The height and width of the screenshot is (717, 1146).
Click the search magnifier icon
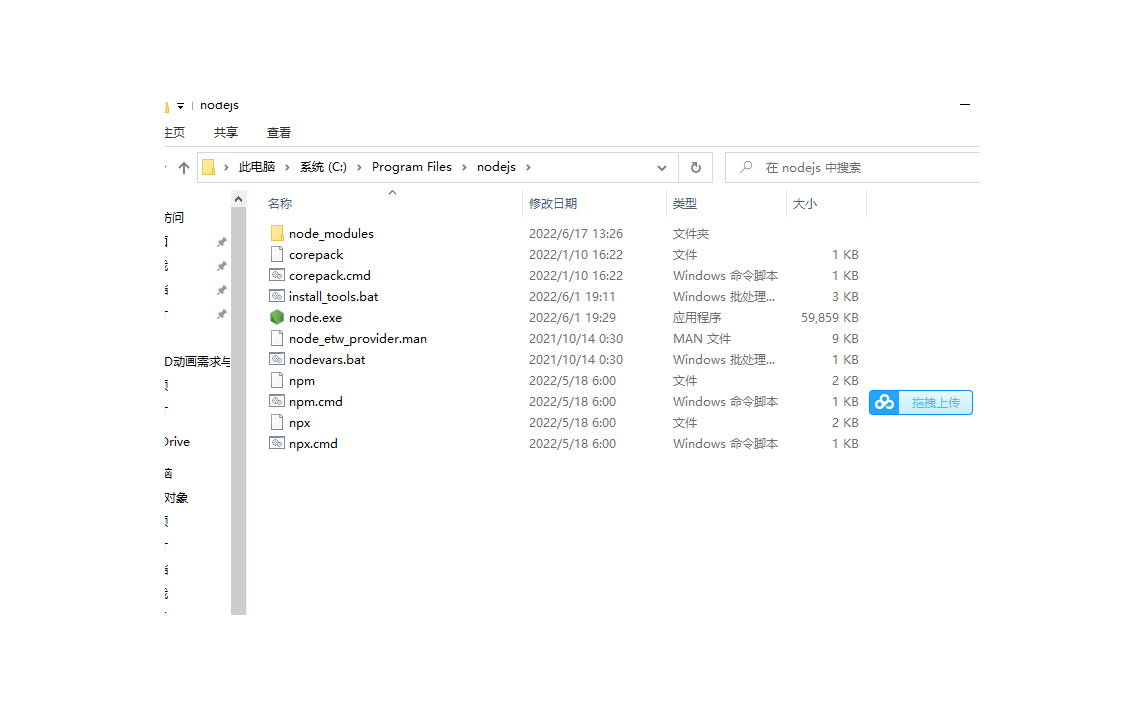tap(745, 167)
